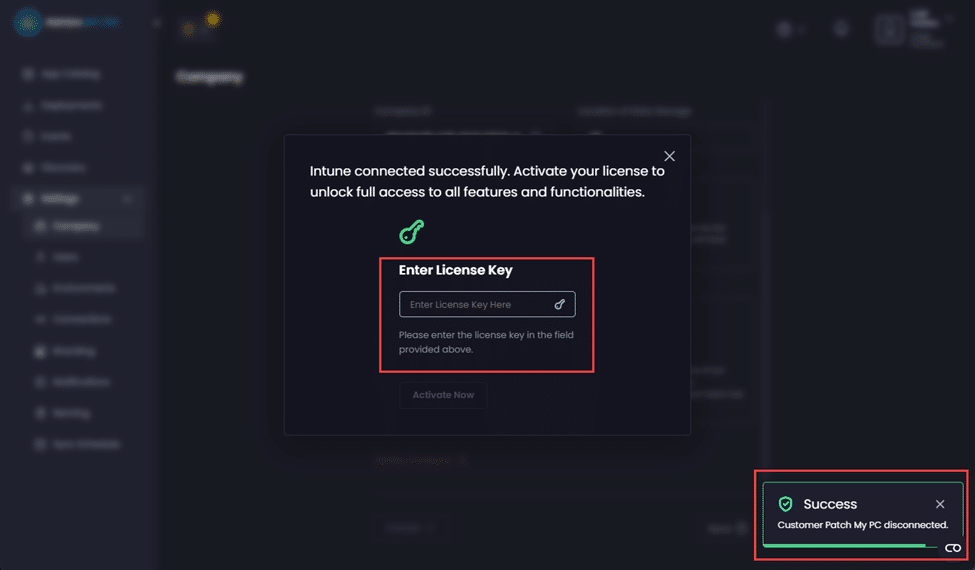
Task: Dismiss the Success toast with its X
Action: [x=940, y=504]
